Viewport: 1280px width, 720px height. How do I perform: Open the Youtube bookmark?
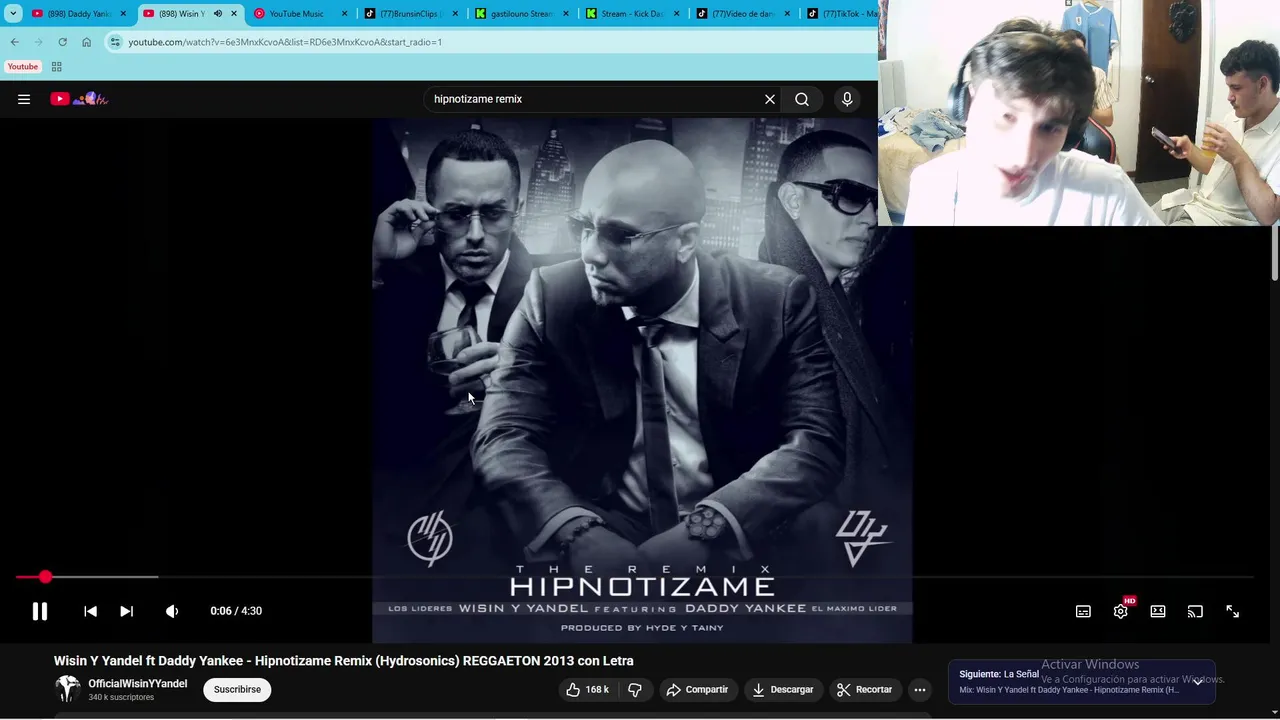click(22, 67)
